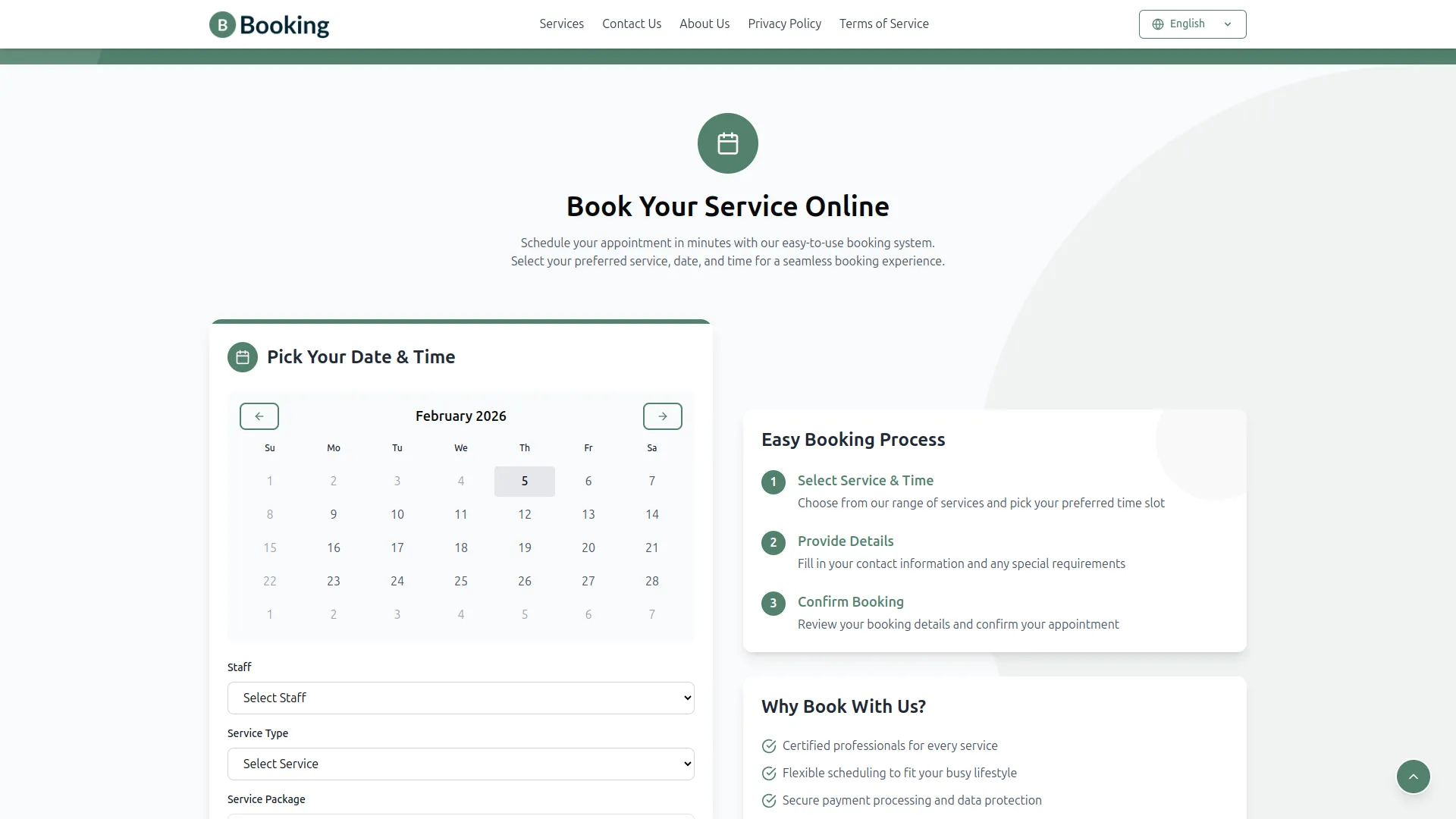Navigate to previous month in calendar

[259, 416]
